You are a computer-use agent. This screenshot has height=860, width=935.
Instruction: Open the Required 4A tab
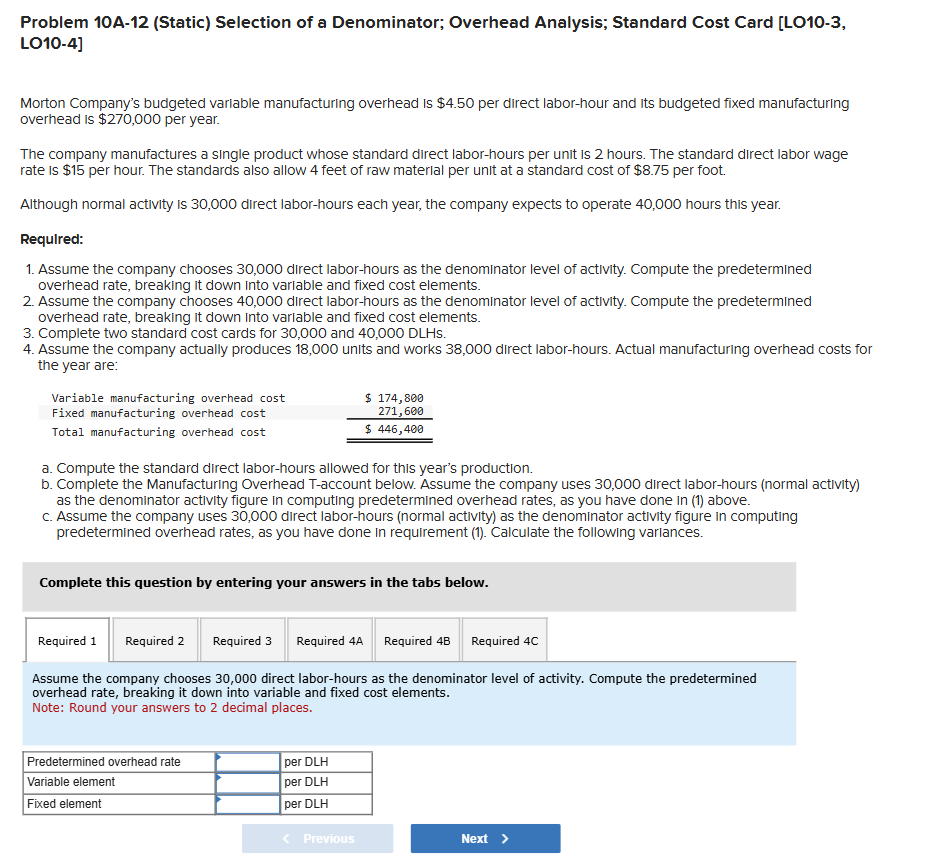click(x=330, y=640)
